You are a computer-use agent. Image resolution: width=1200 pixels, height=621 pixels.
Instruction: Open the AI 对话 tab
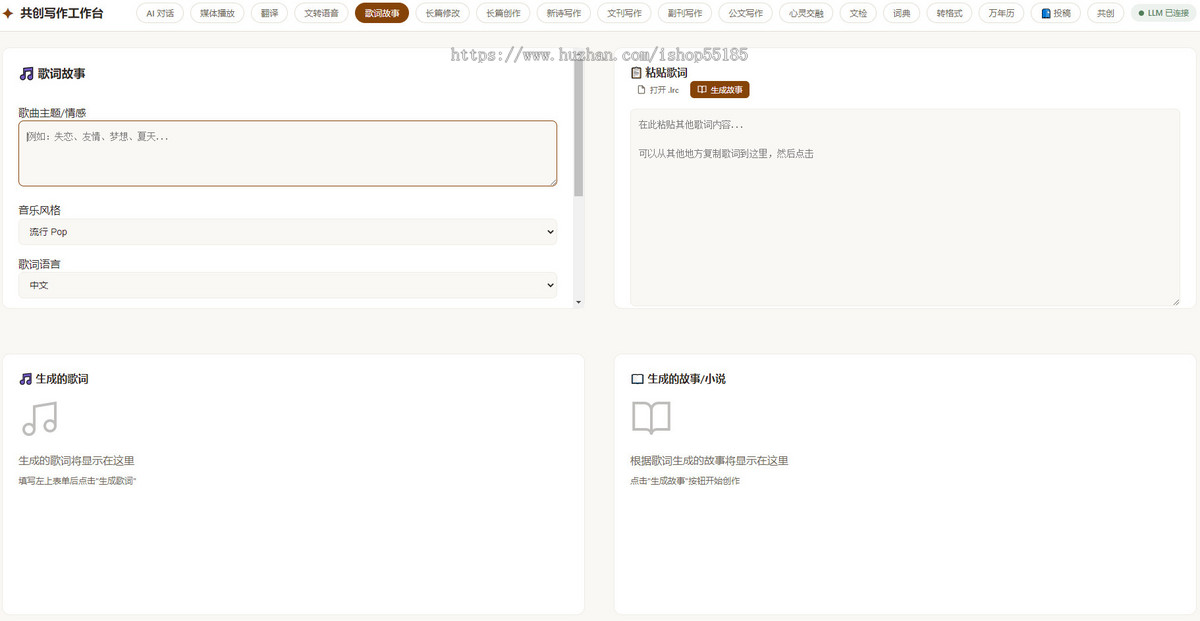[160, 14]
